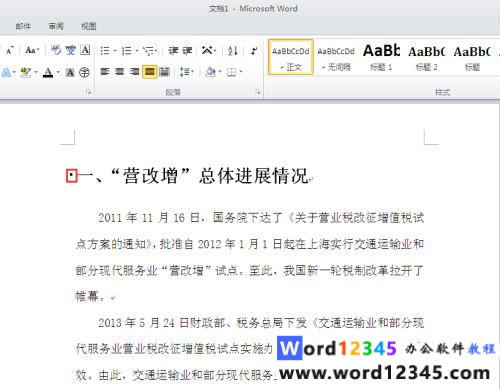
Task: Decrease paragraph indent
Action: [x=173, y=51]
